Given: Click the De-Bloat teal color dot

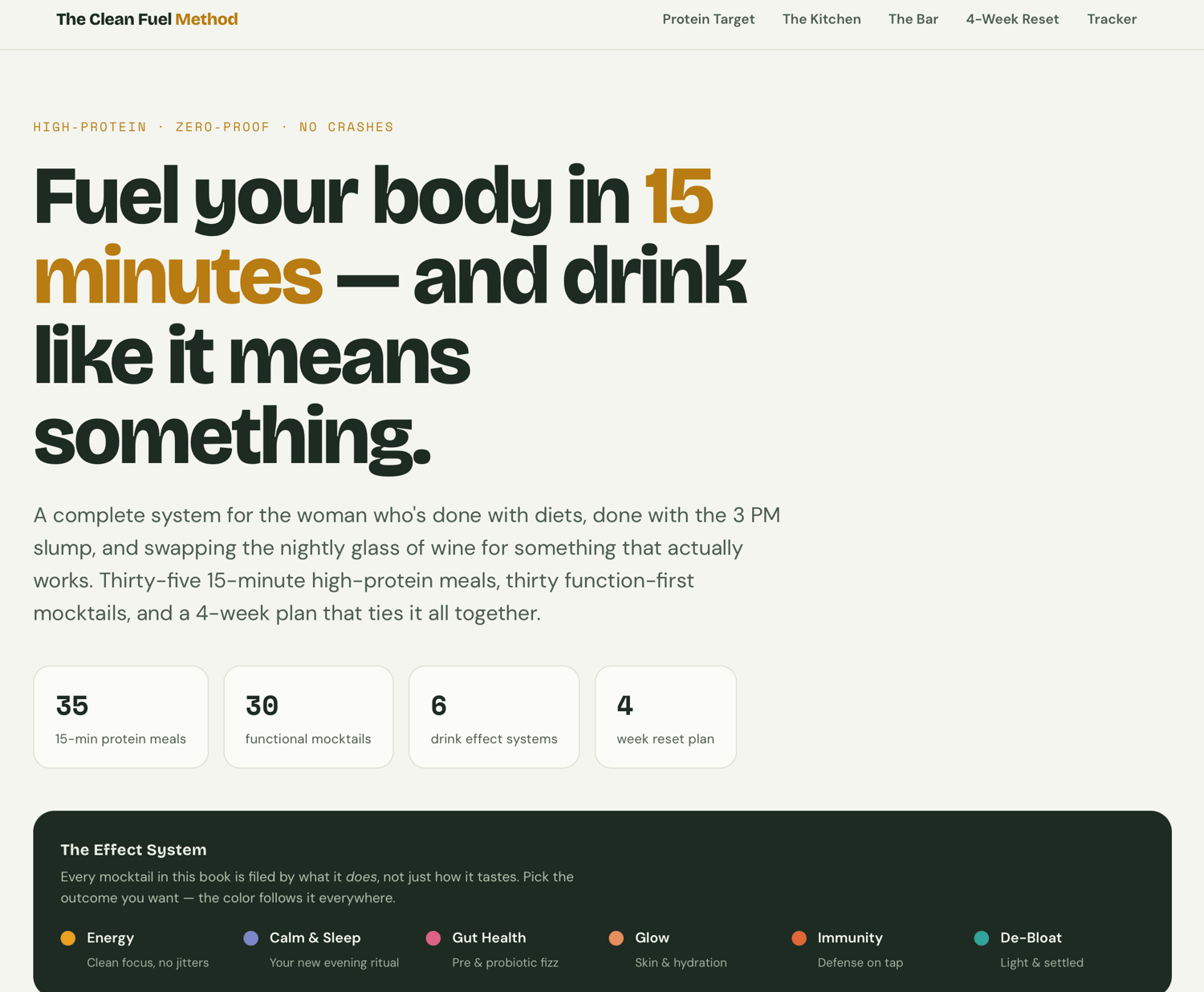Looking at the screenshot, I should point(982,938).
